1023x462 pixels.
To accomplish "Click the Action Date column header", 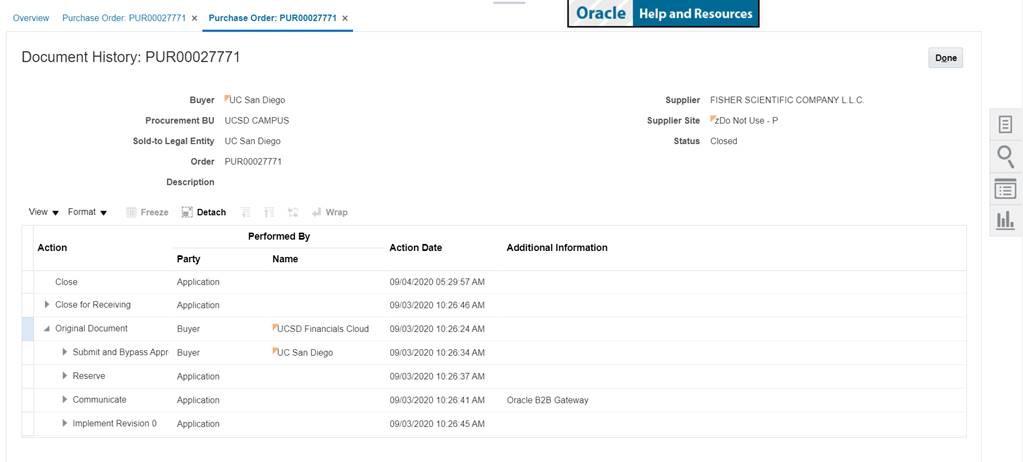I will (x=416, y=247).
